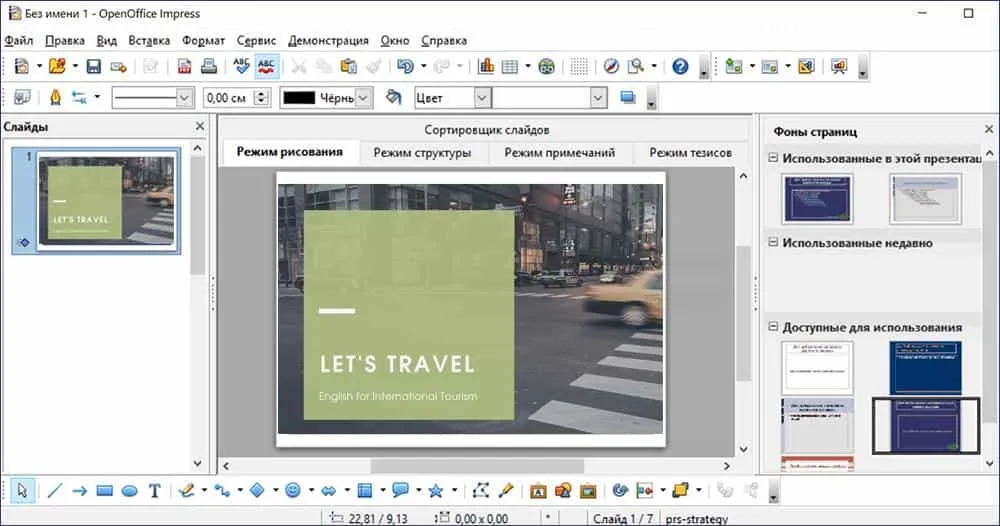Select first dark blue used background thumbnail

(x=818, y=199)
